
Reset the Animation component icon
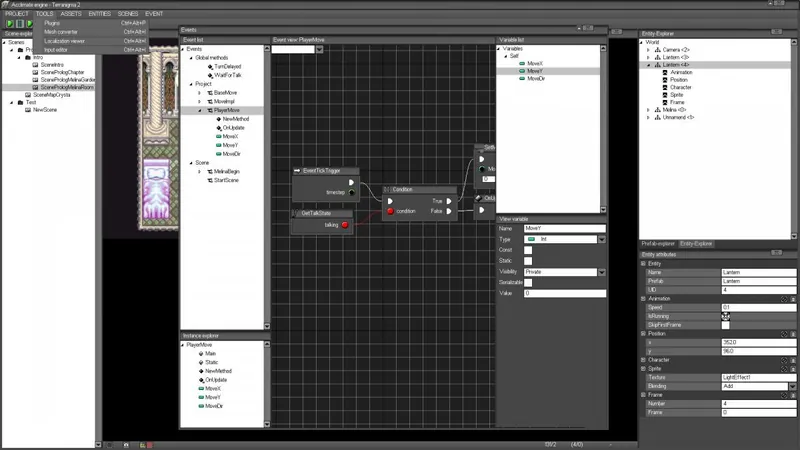click(x=785, y=299)
